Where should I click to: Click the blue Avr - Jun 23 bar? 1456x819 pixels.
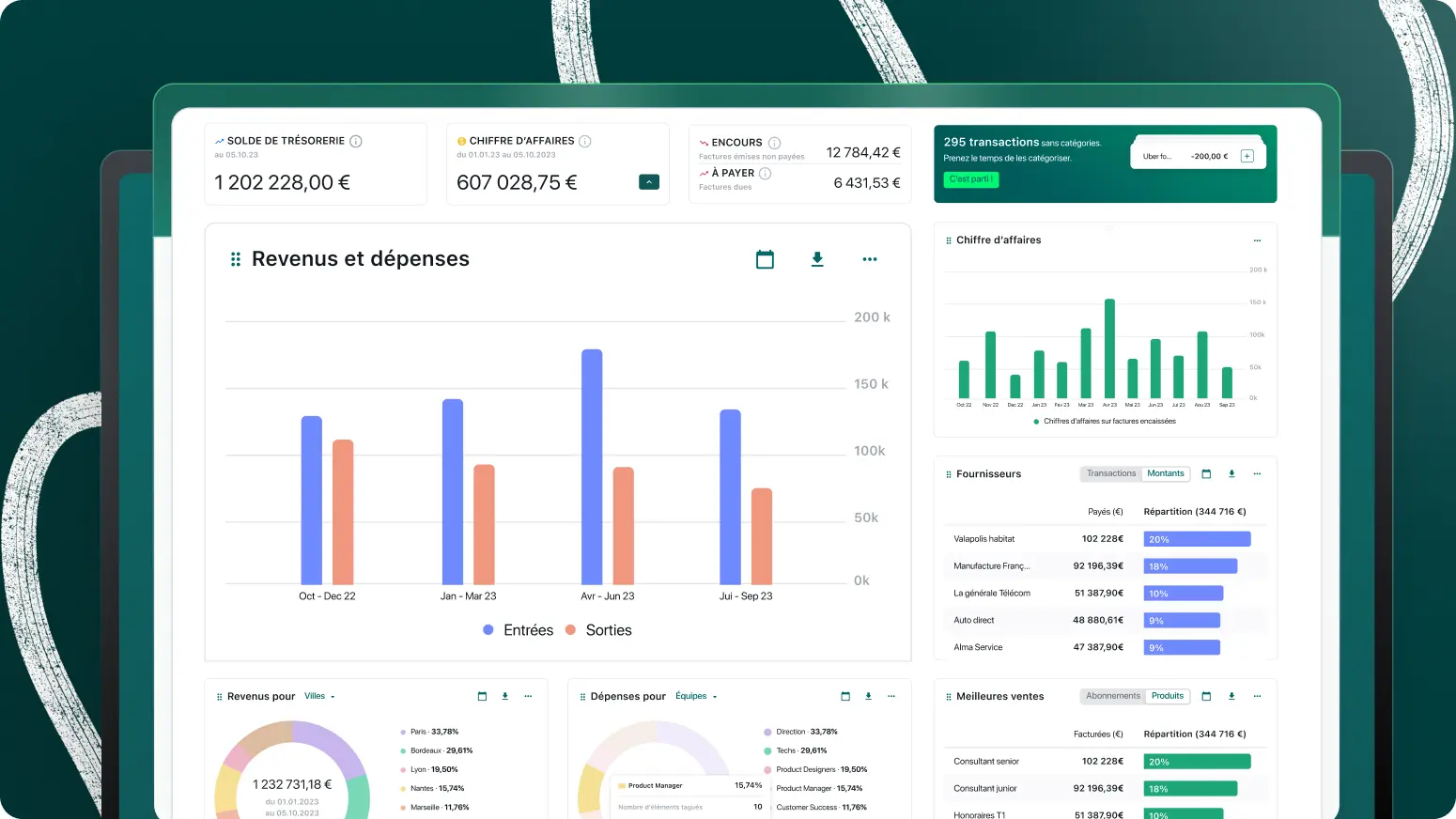click(592, 467)
